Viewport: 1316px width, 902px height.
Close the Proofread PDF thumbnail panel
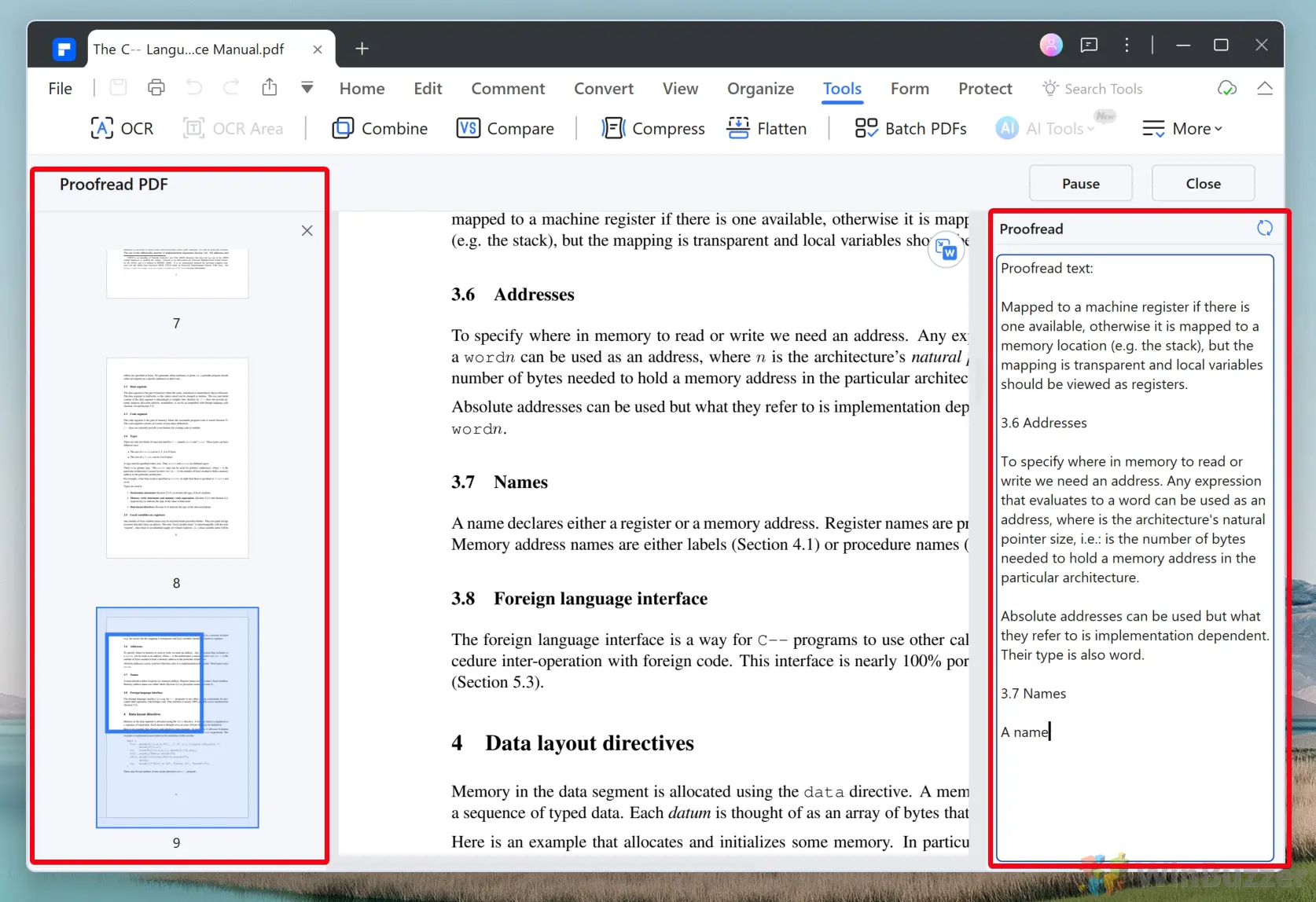307,231
